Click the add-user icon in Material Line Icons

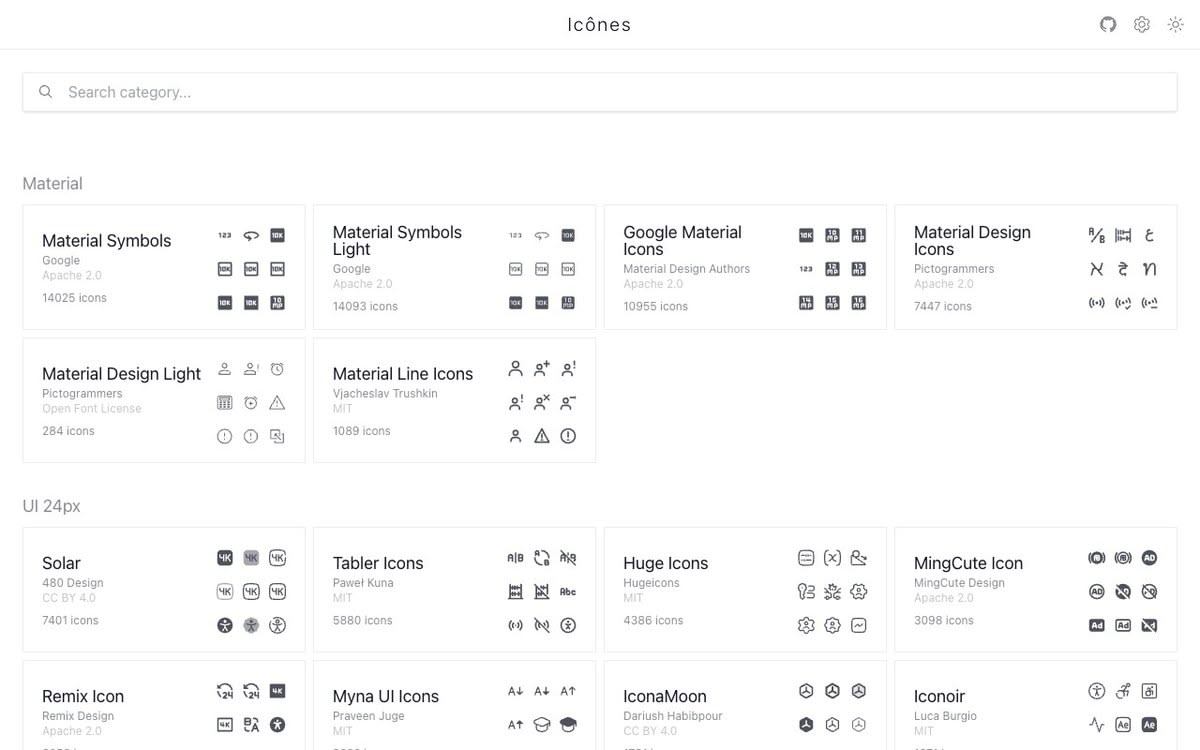(542, 369)
